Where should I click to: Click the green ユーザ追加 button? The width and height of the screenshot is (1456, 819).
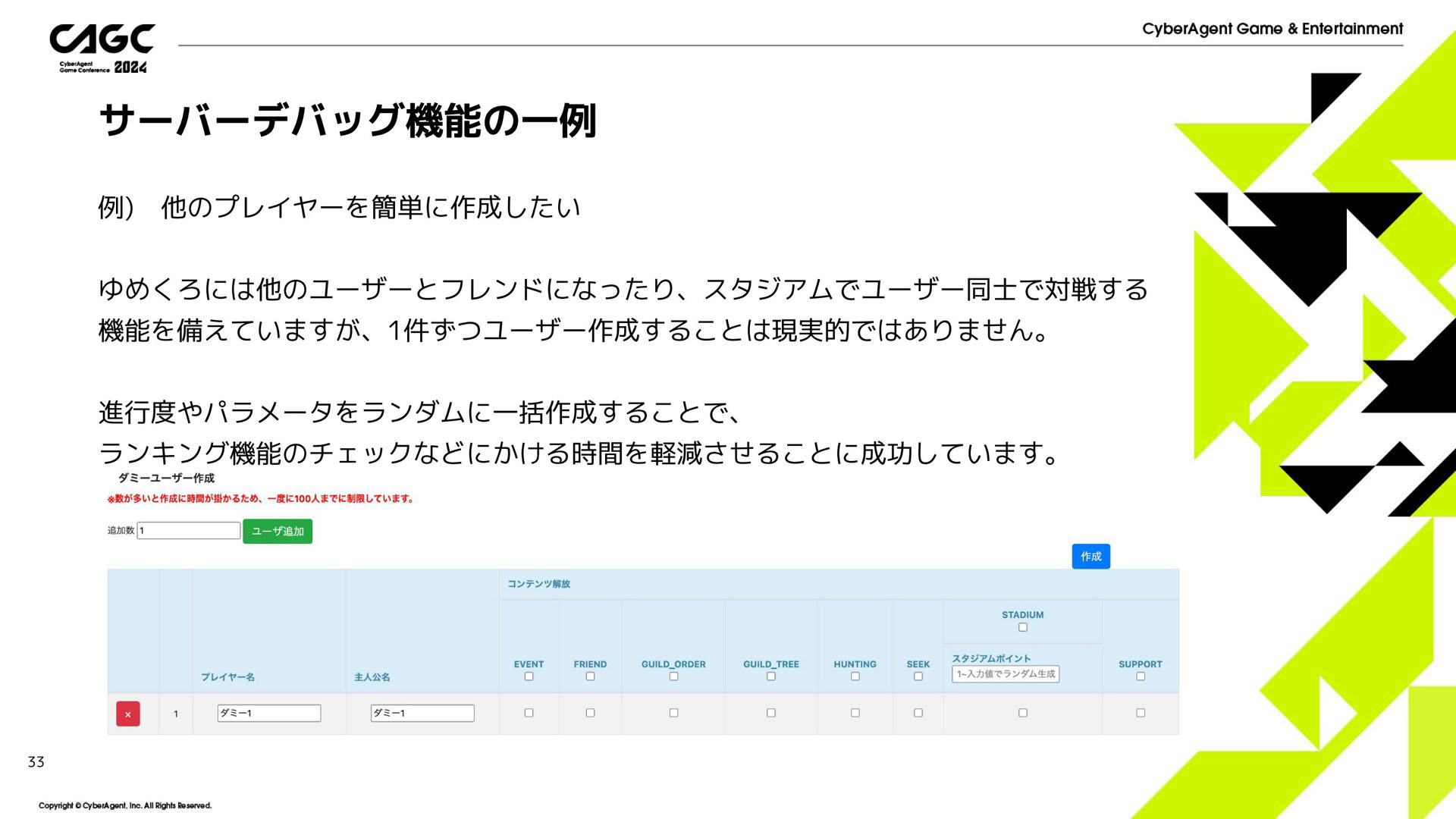coord(278,531)
